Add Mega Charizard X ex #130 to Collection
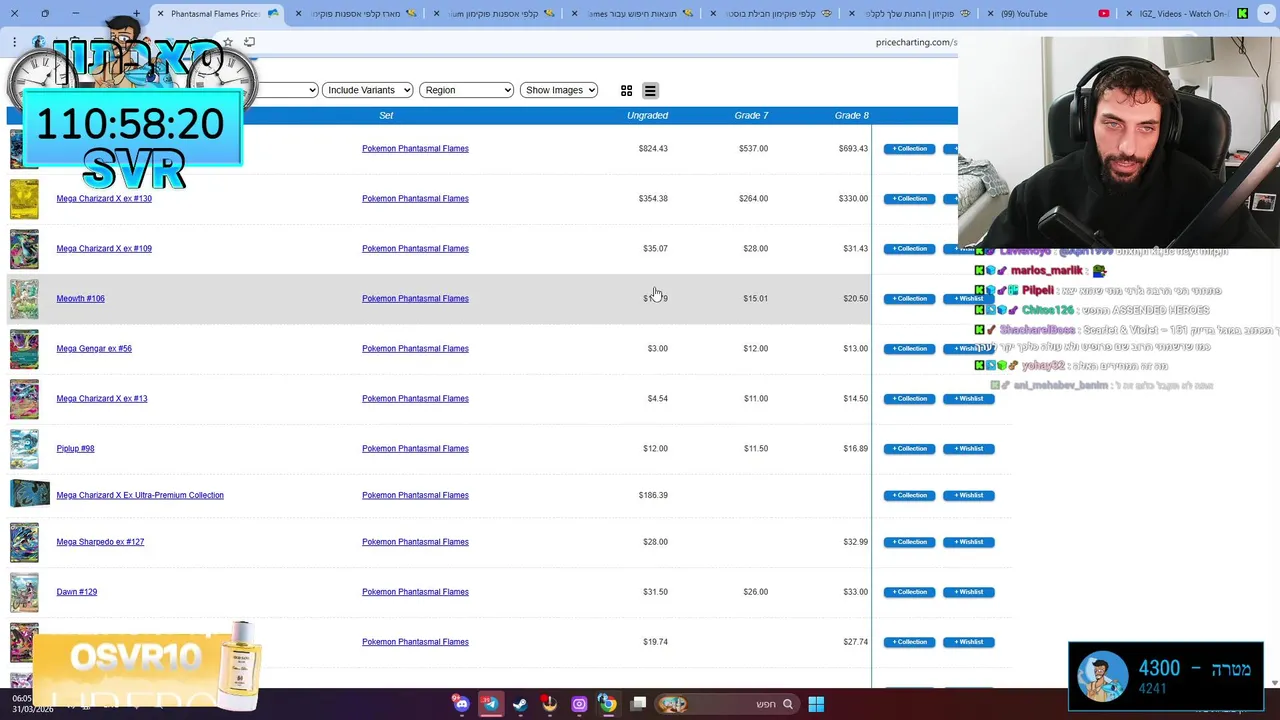 tap(909, 199)
